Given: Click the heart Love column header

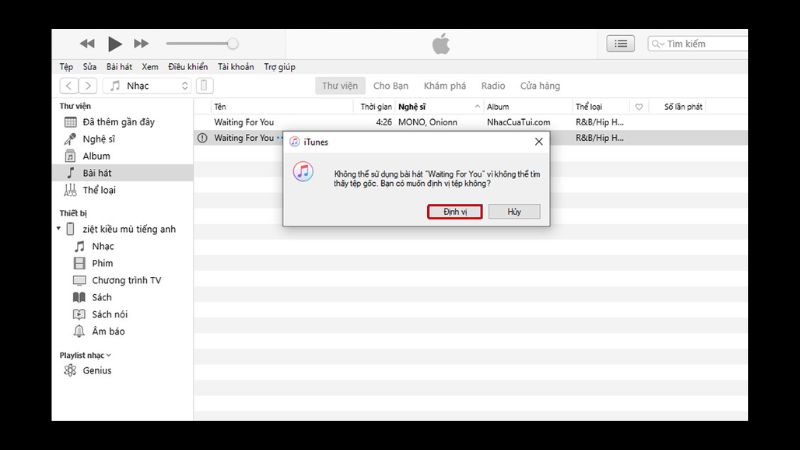Looking at the screenshot, I should pos(639,107).
